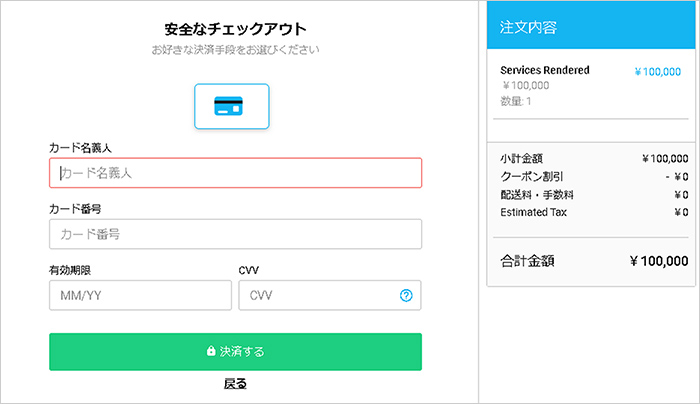Click the 戻る back link
Screen dimensions: 700x404
(235, 383)
